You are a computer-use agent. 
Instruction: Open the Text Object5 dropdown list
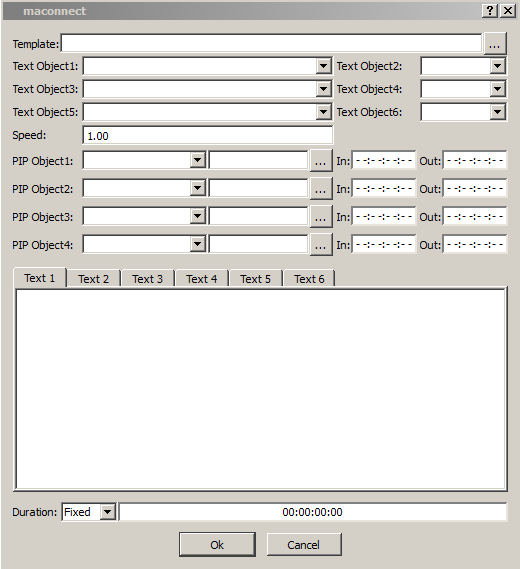click(x=323, y=112)
